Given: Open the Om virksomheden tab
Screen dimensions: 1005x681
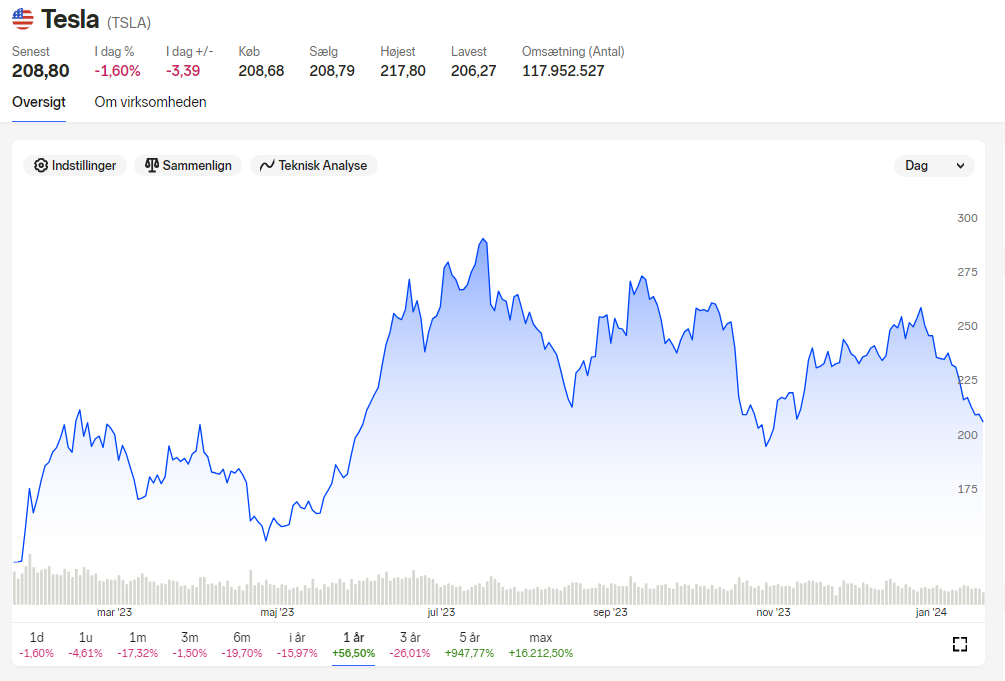Looking at the screenshot, I should coord(151,102).
